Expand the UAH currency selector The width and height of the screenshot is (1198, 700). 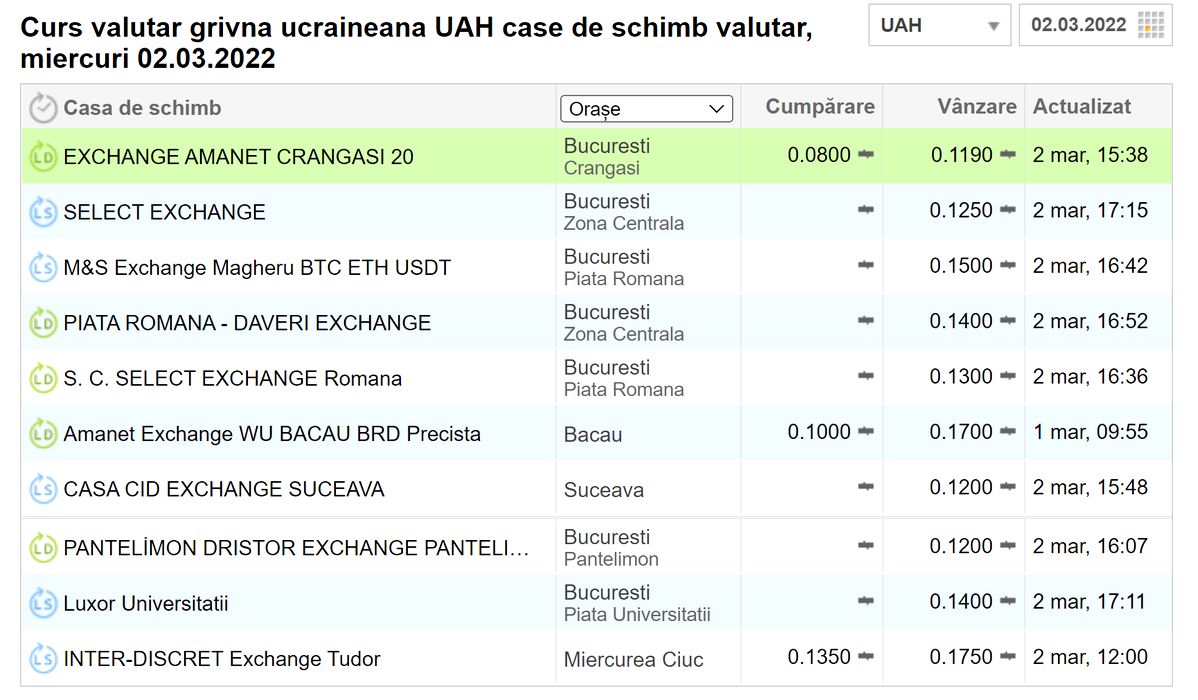pos(939,25)
